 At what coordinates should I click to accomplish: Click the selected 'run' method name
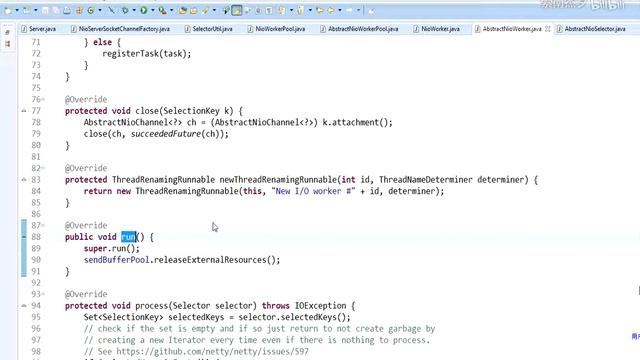tap(128, 237)
